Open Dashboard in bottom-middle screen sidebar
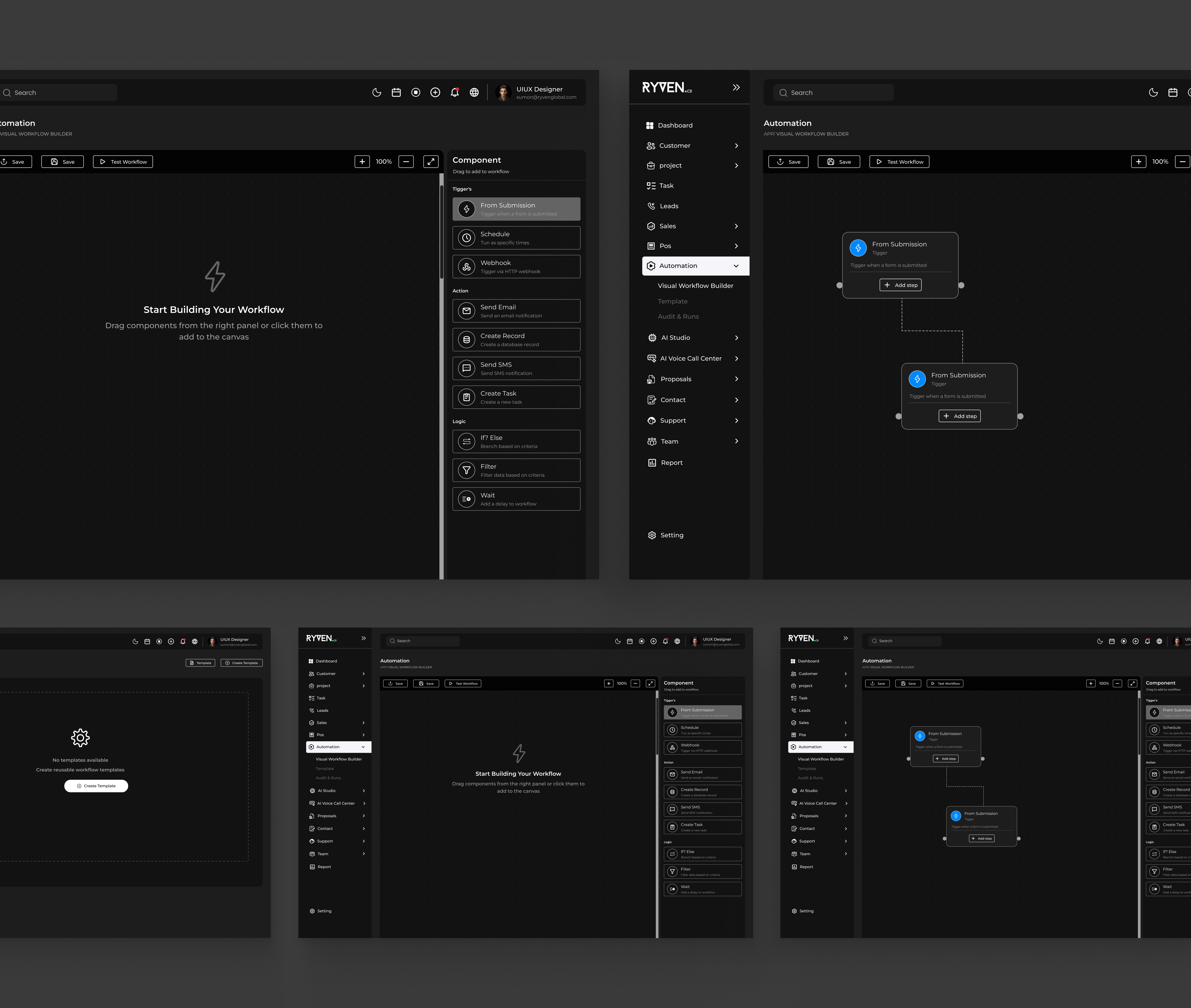Viewport: 1191px width, 1008px height. click(323, 661)
